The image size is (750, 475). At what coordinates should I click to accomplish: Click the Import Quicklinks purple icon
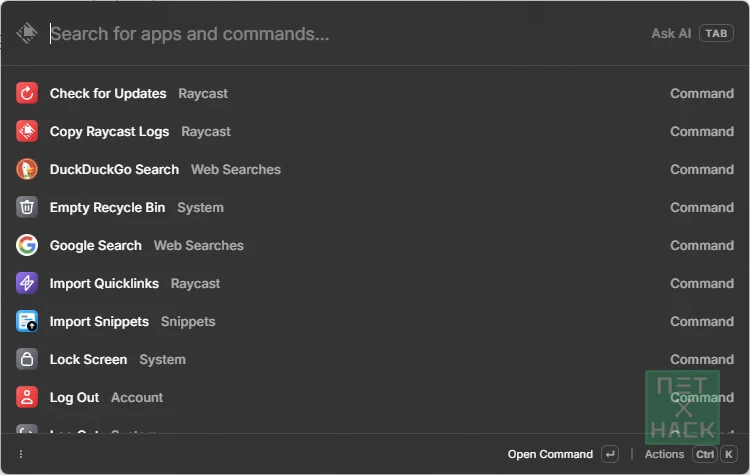point(27,283)
